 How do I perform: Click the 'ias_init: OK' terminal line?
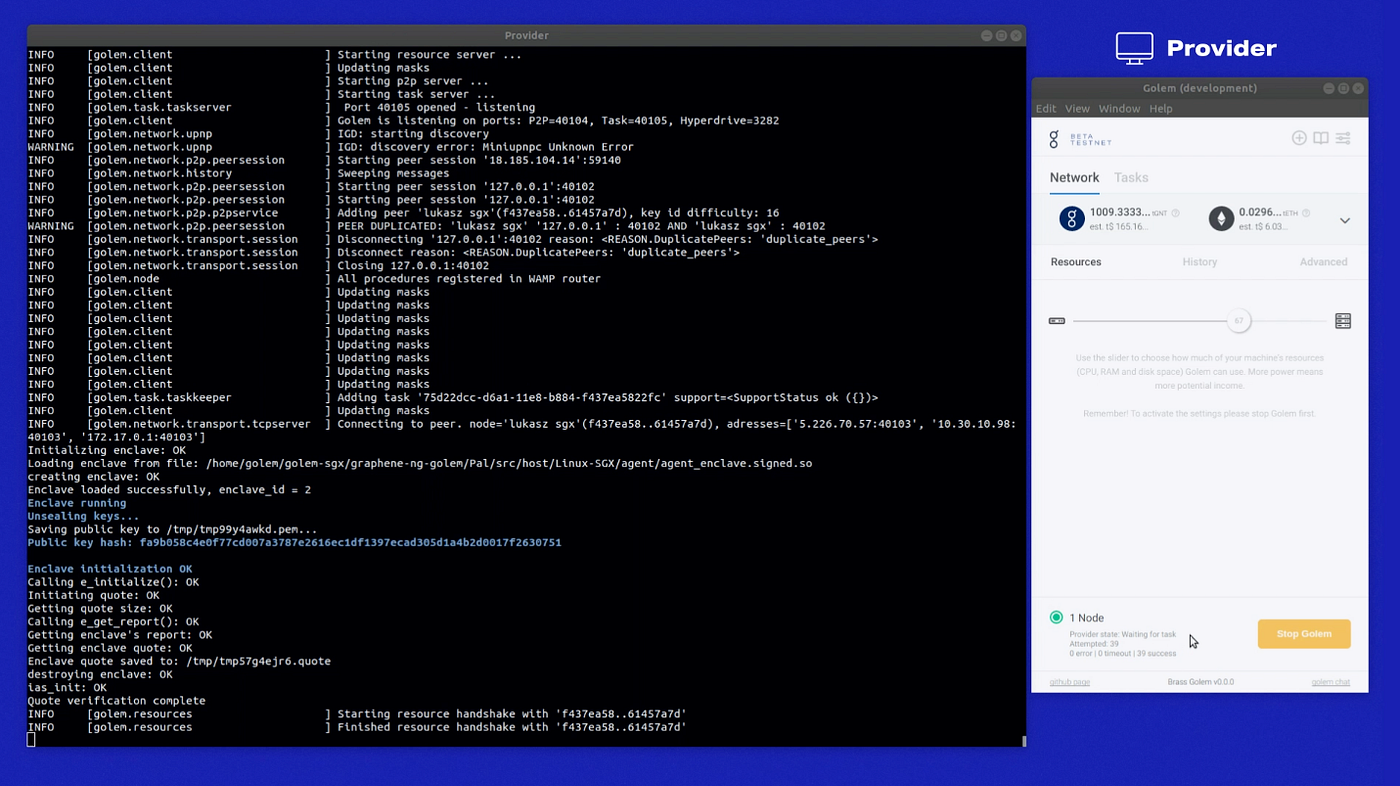pos(67,688)
